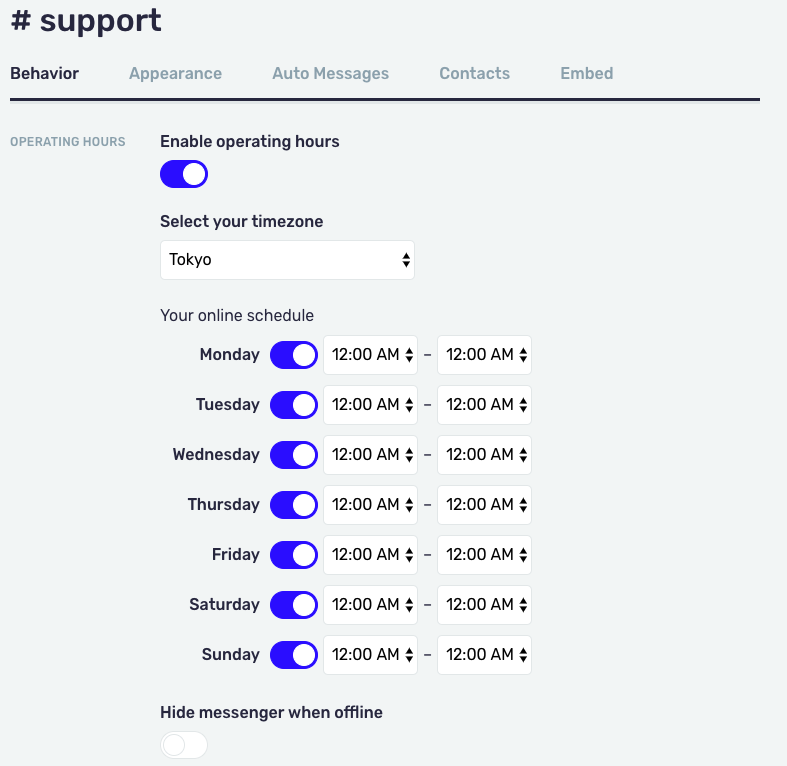Go to the Contacts tab
Viewport: 787px width, 766px height.
pyautogui.click(x=474, y=73)
